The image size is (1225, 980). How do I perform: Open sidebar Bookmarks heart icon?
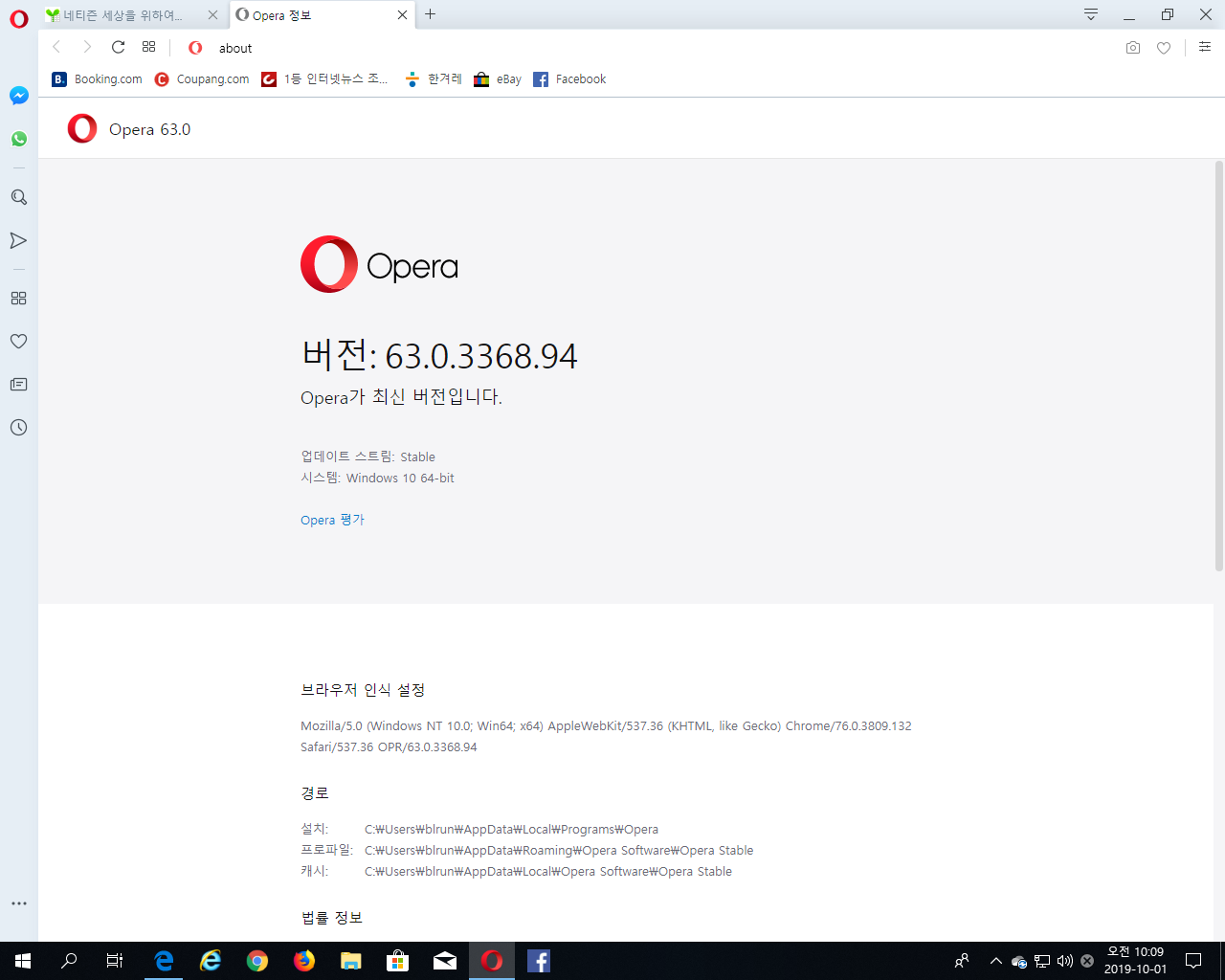pyautogui.click(x=18, y=341)
